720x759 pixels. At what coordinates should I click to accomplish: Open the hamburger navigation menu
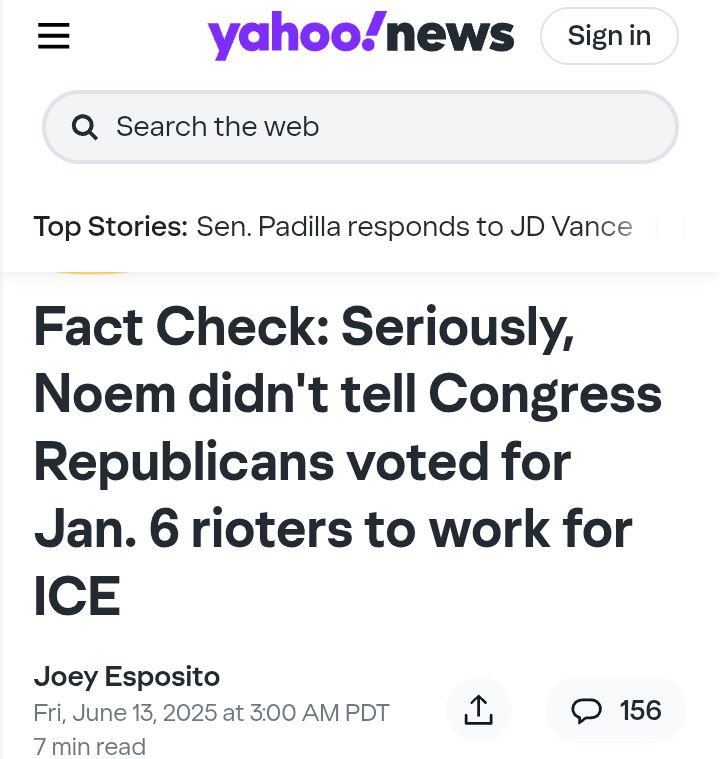click(x=54, y=36)
